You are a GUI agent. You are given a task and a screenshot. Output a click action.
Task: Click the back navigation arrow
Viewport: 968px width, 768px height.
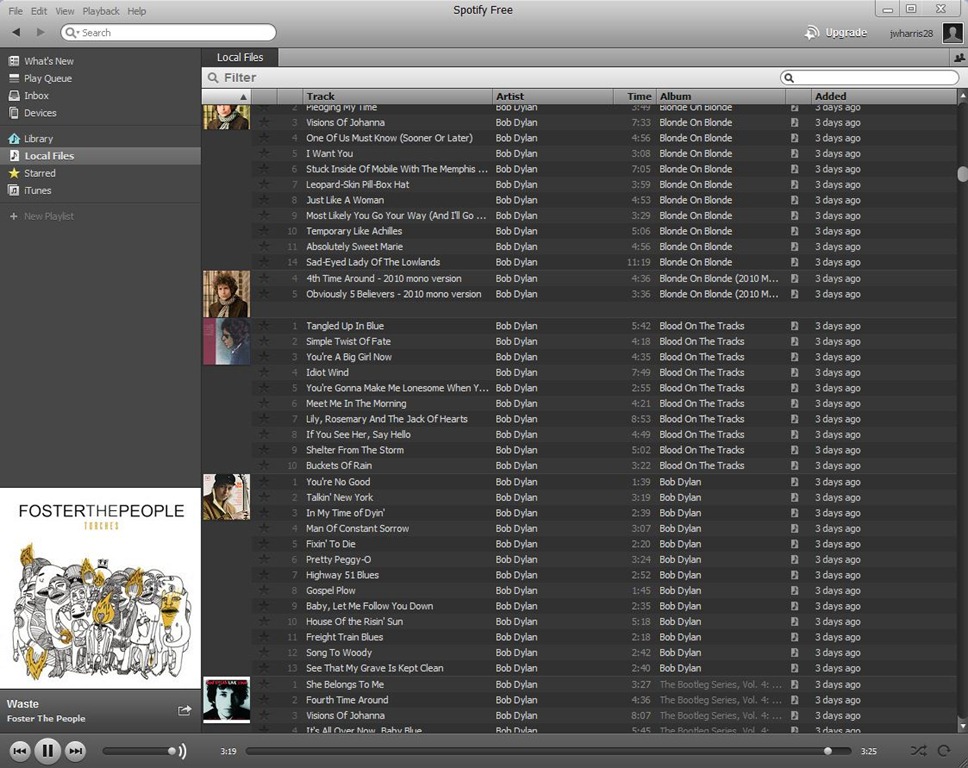[x=16, y=33]
